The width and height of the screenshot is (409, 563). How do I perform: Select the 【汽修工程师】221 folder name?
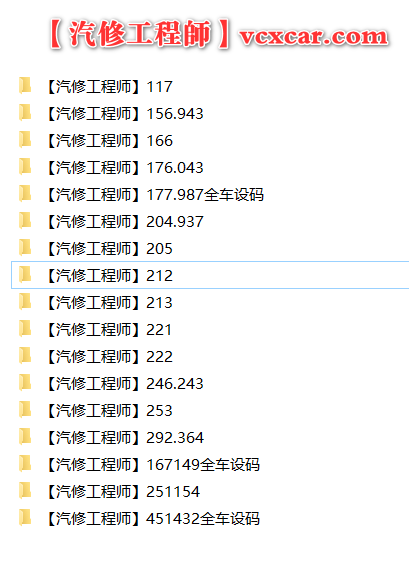[x=109, y=330]
